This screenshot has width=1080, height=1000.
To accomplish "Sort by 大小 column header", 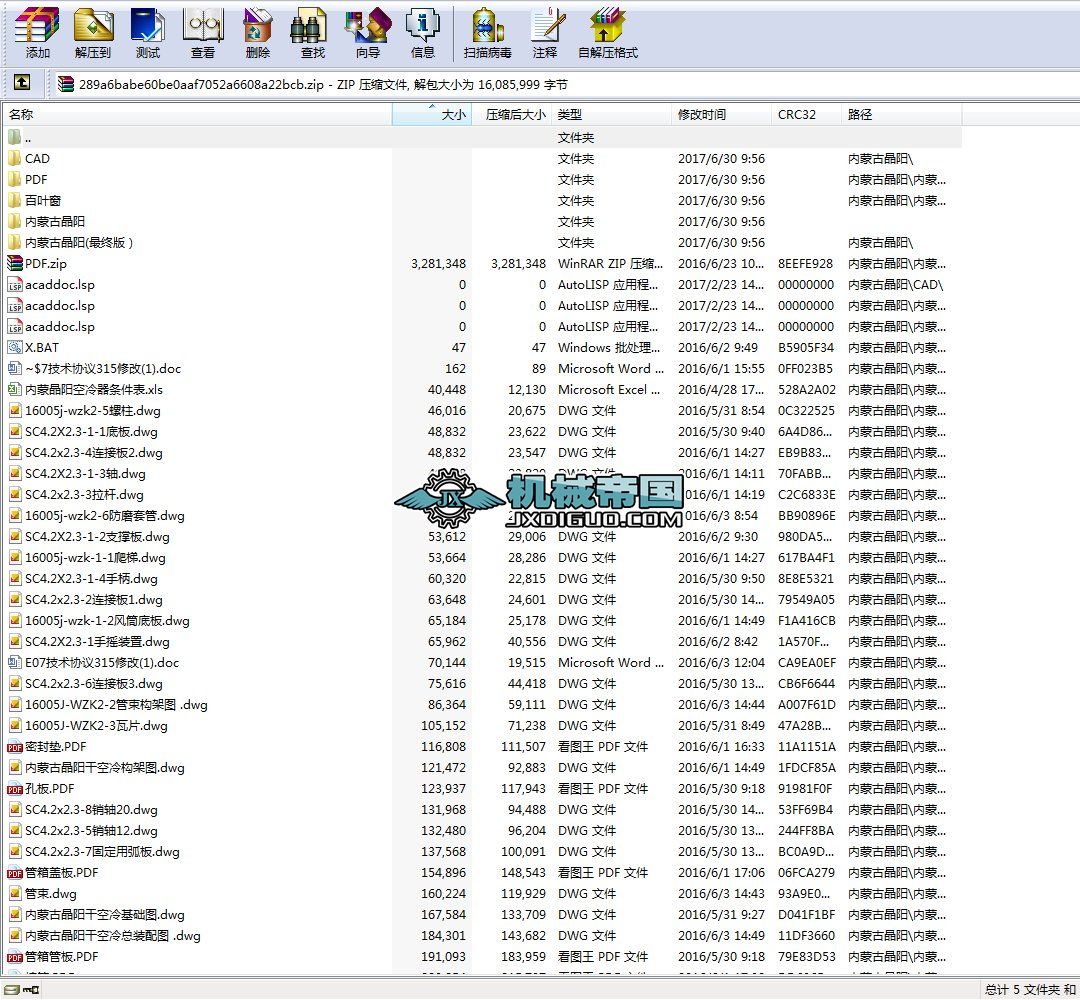I will (x=432, y=114).
